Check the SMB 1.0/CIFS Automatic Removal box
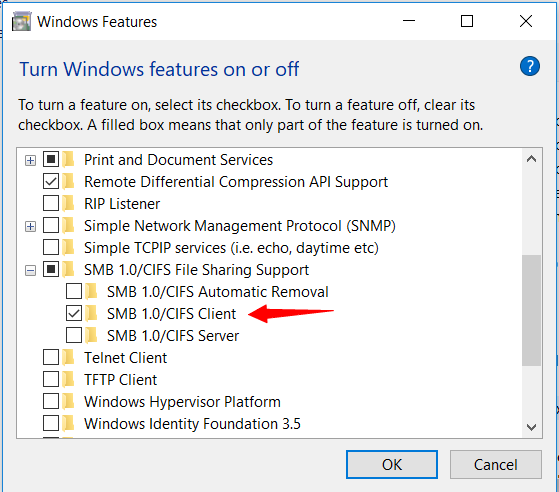 pos(74,291)
